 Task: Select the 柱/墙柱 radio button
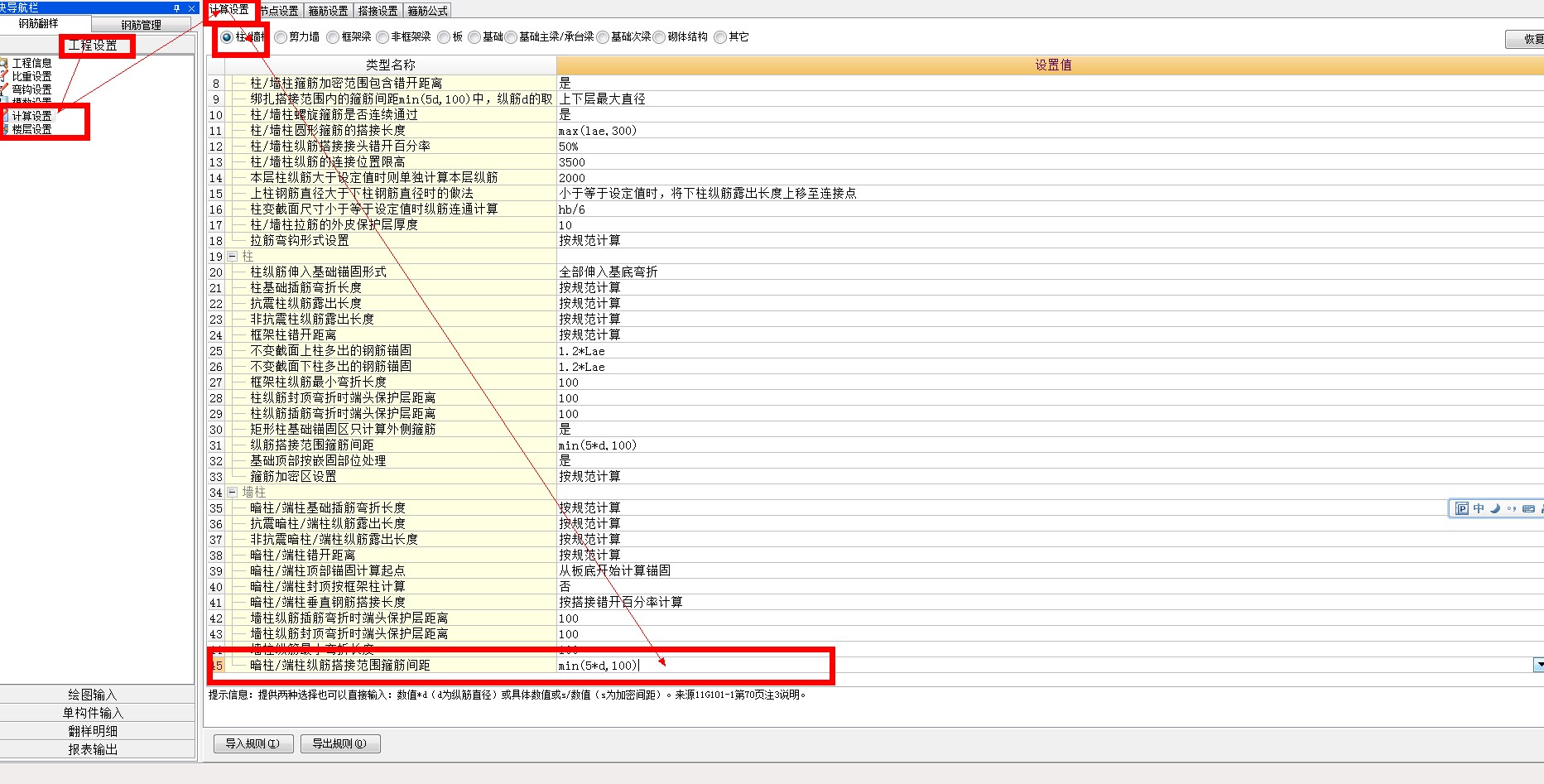coord(227,37)
